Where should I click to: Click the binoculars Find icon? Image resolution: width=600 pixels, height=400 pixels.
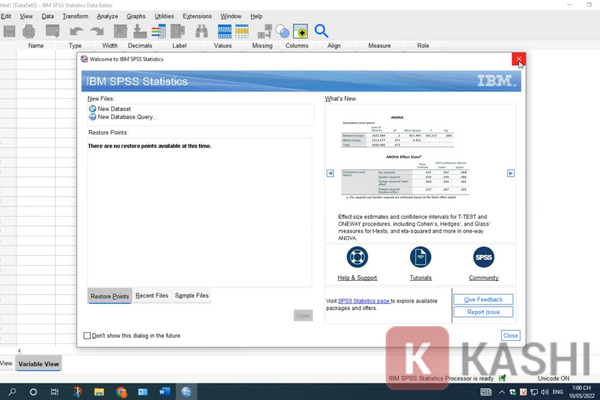[x=202, y=31]
